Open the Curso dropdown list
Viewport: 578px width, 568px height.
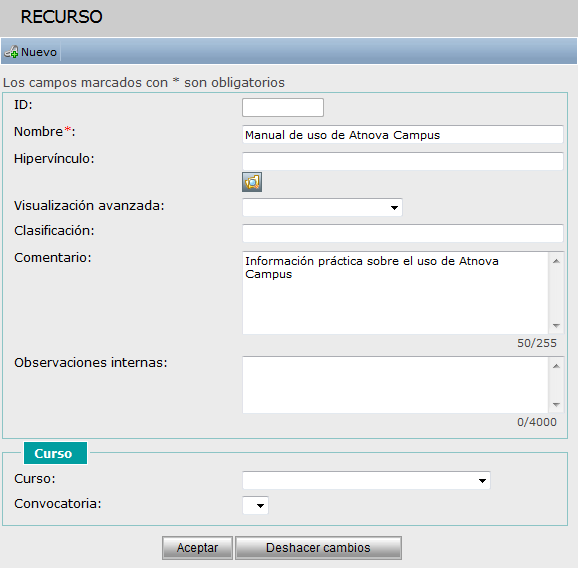coord(366,480)
